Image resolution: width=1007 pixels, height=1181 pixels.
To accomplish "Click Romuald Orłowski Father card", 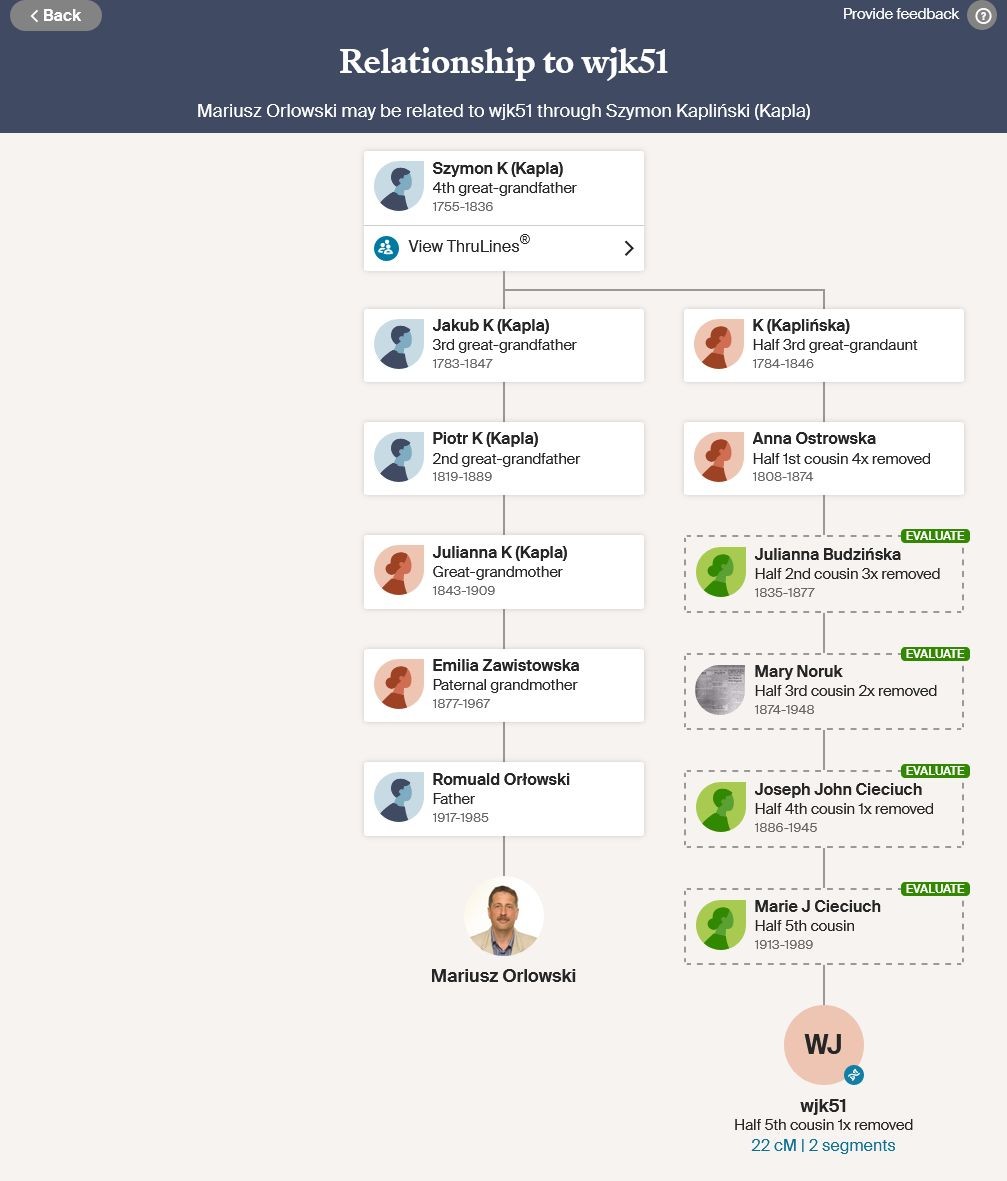I will pyautogui.click(x=504, y=799).
